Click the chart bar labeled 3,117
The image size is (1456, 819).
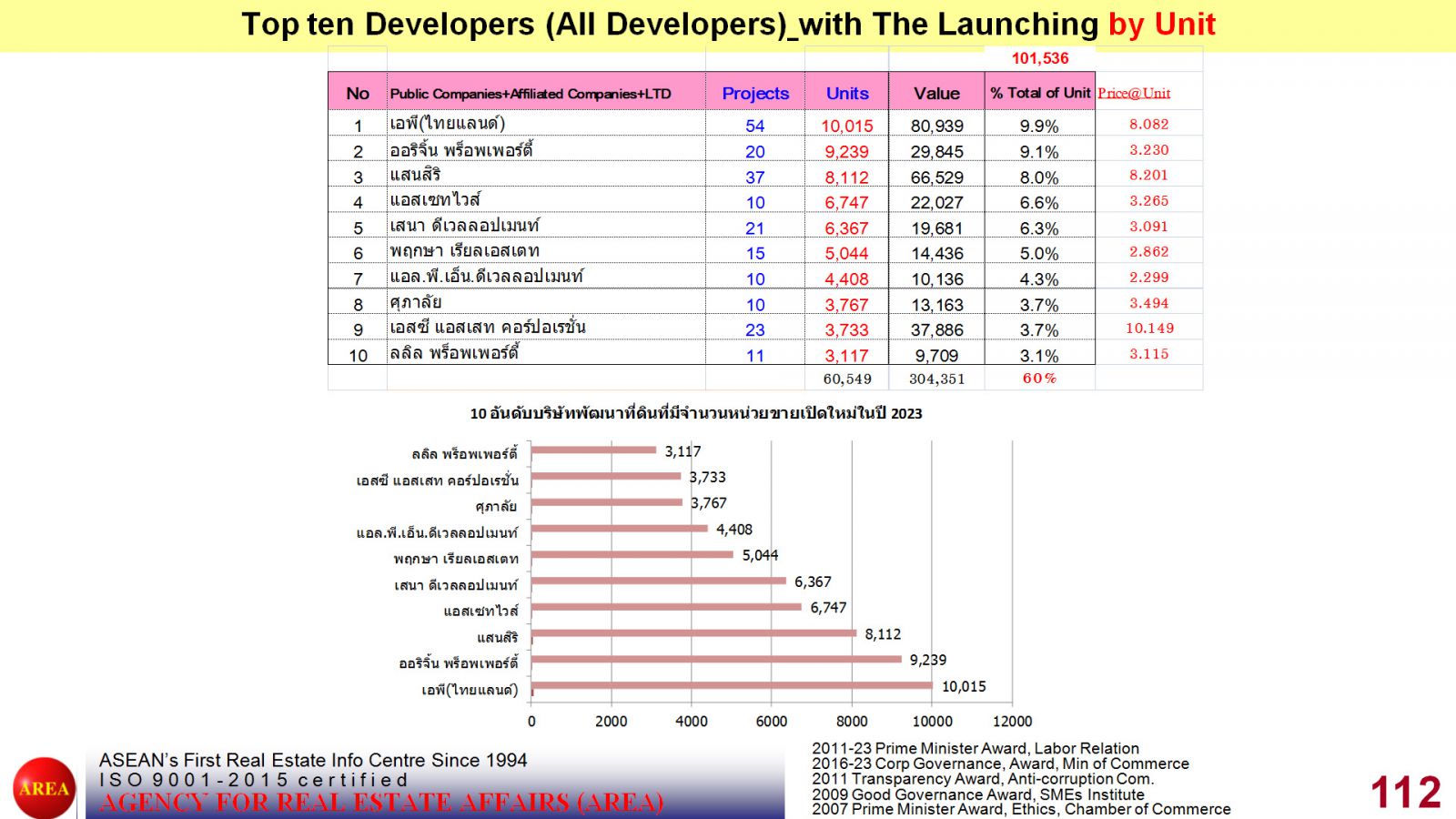[x=593, y=450]
